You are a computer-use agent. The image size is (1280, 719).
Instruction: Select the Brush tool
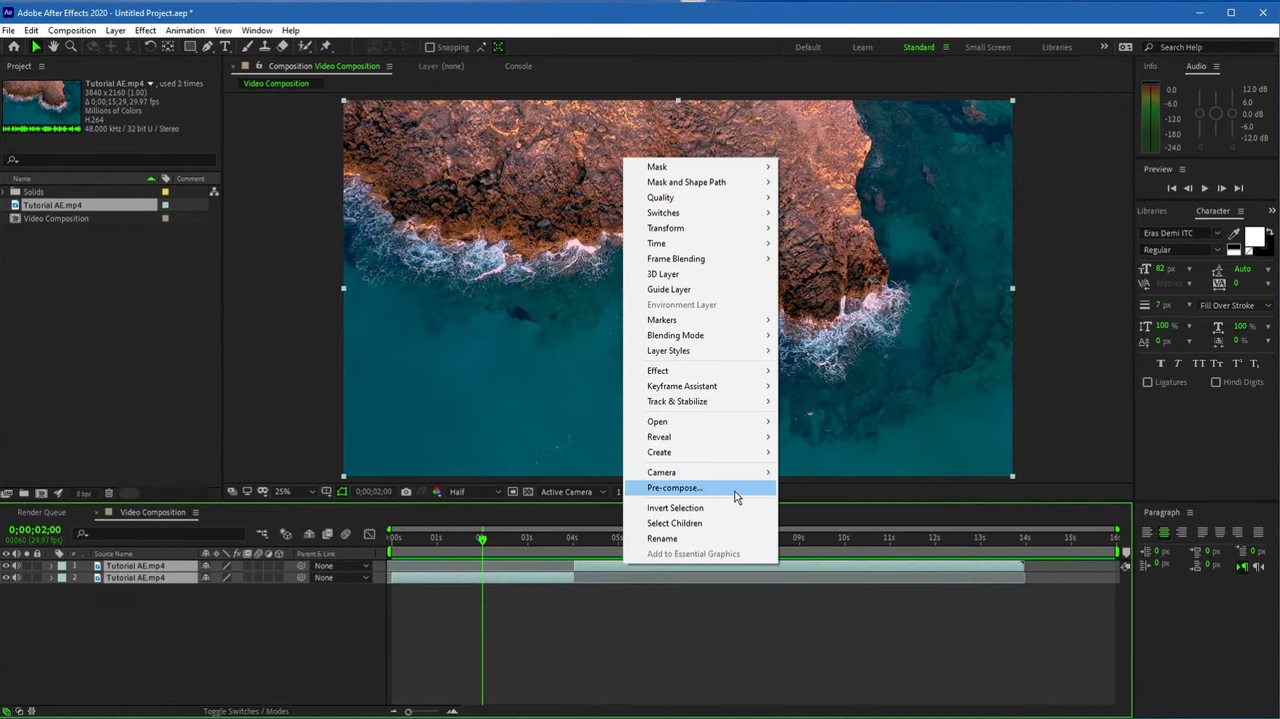coord(246,47)
